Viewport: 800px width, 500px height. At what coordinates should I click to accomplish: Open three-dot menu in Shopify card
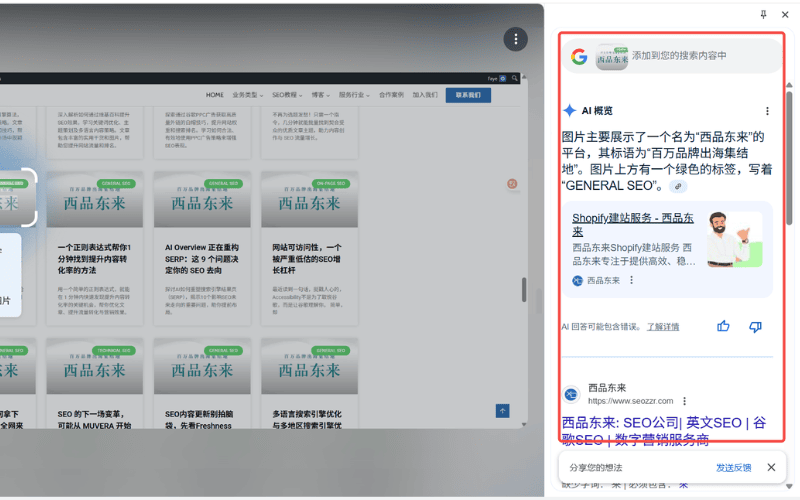point(631,280)
